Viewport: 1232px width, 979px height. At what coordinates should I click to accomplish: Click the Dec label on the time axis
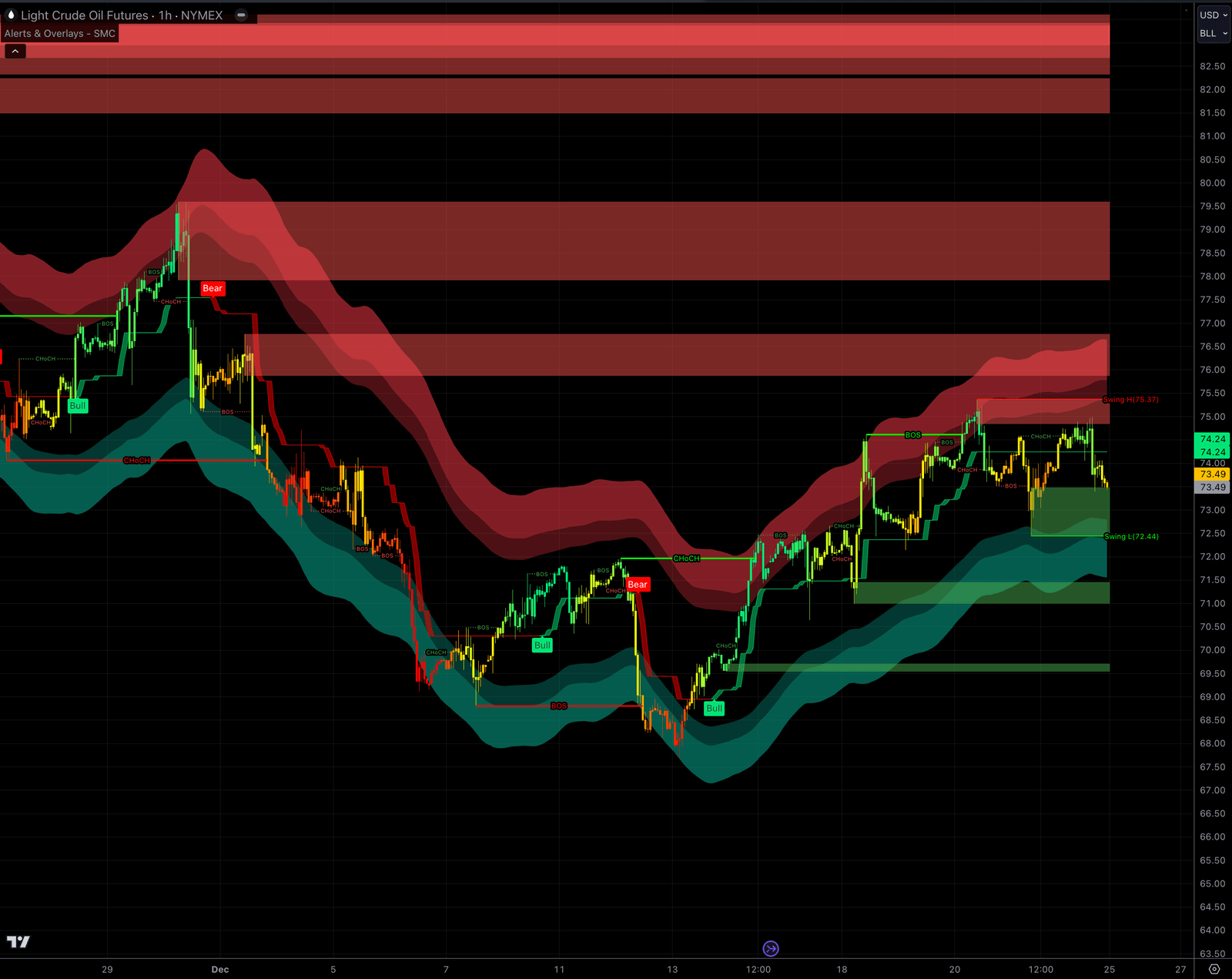tap(219, 970)
